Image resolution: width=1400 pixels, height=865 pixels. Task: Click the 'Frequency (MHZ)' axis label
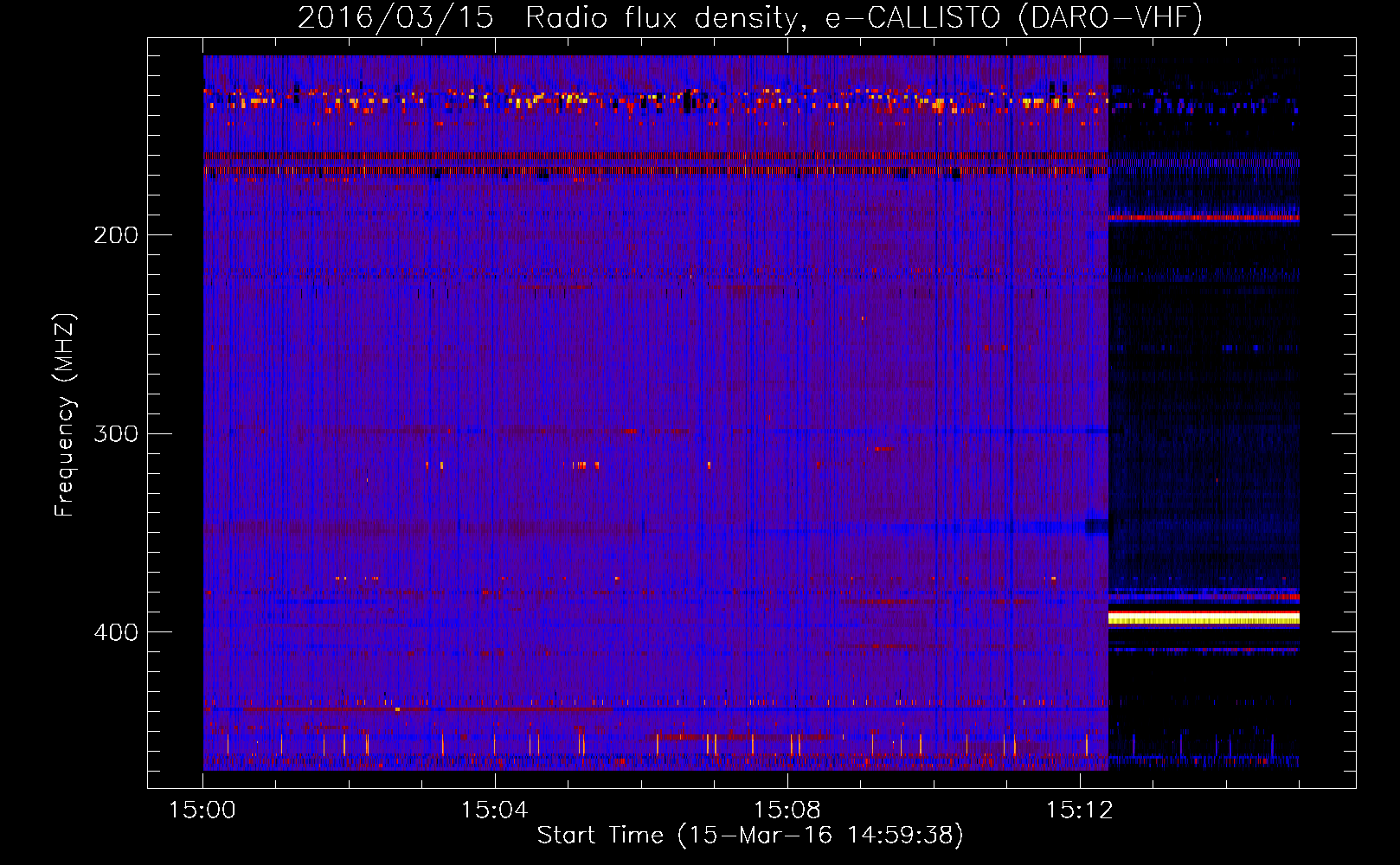click(x=65, y=414)
